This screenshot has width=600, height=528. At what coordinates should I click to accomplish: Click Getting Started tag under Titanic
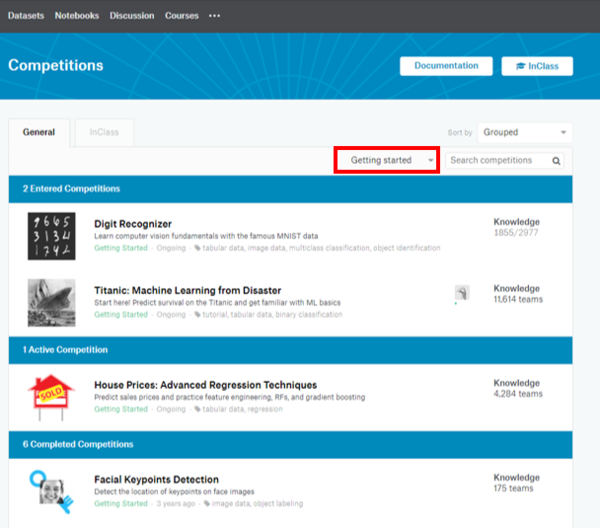[121, 315]
